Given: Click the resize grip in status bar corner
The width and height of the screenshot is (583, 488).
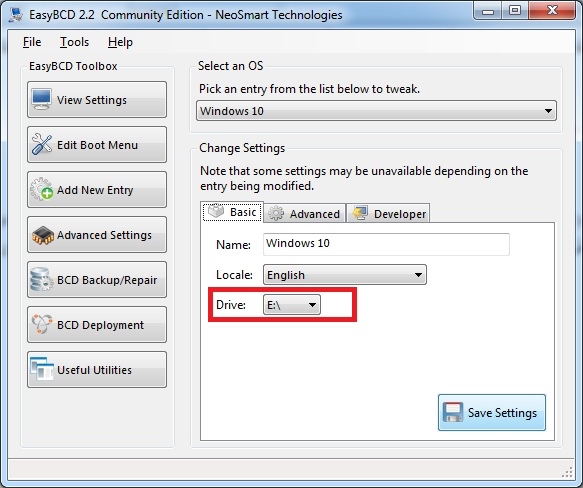Looking at the screenshot, I should pyautogui.click(x=567, y=472).
